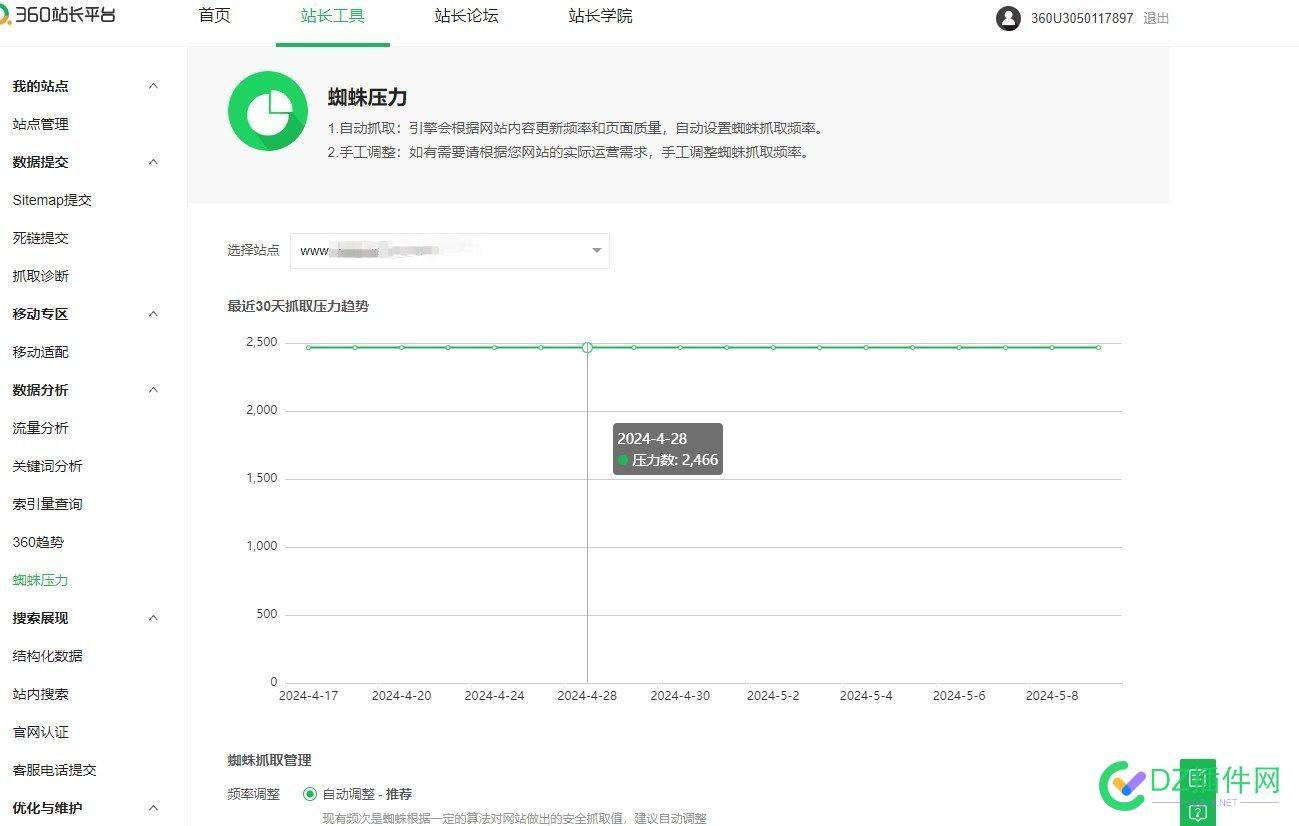Open 索引量查询 in sidebar
This screenshot has height=826, width=1299.
coord(48,504)
